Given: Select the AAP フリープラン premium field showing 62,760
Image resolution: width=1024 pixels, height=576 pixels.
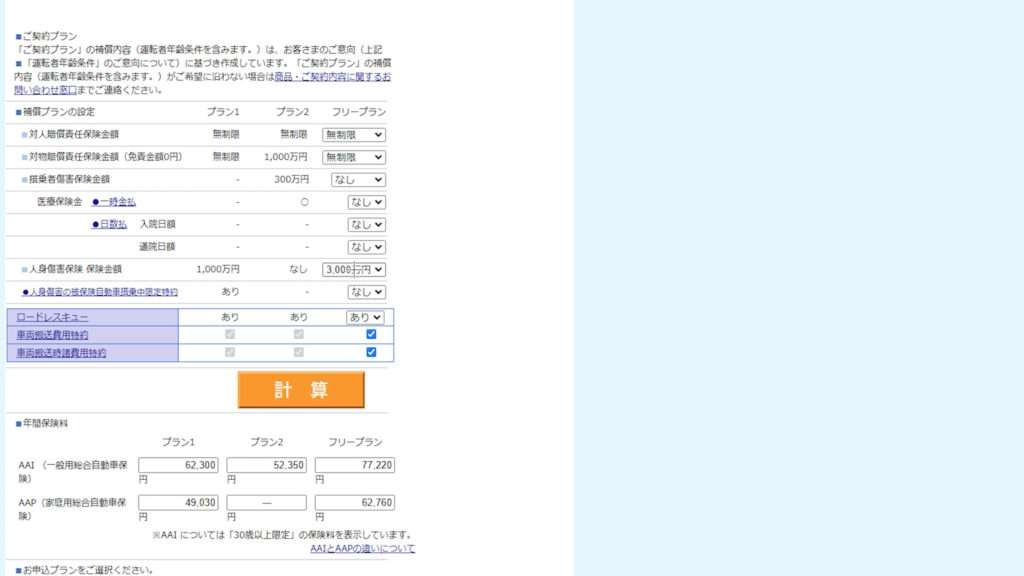Looking at the screenshot, I should pos(355,502).
